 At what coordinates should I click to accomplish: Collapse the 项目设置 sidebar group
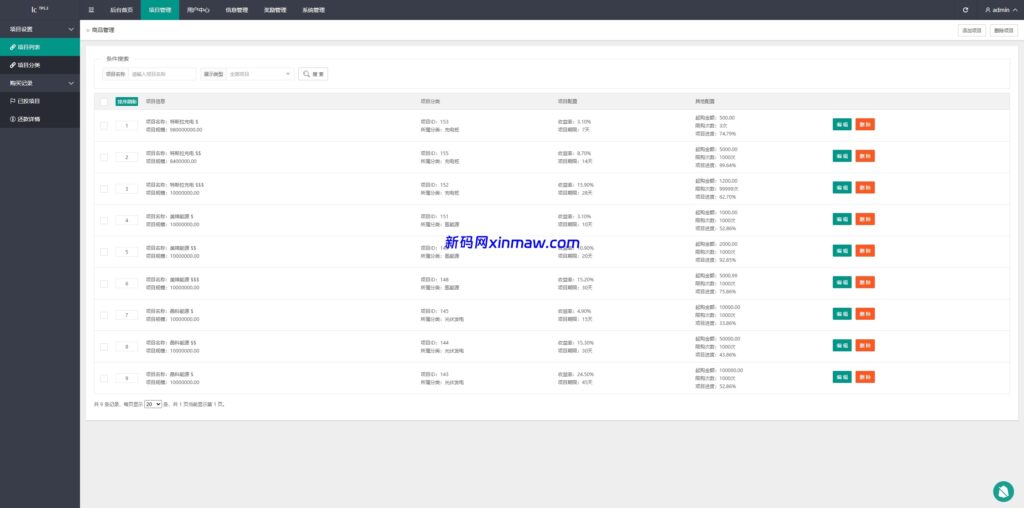[40, 29]
